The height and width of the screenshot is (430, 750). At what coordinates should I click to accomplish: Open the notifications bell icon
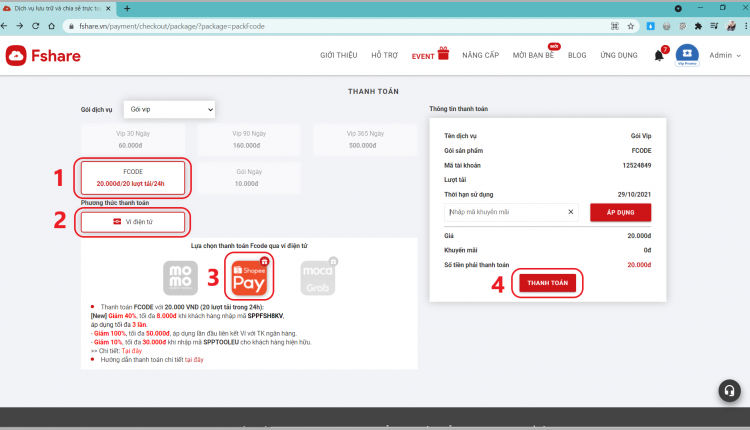coord(659,55)
